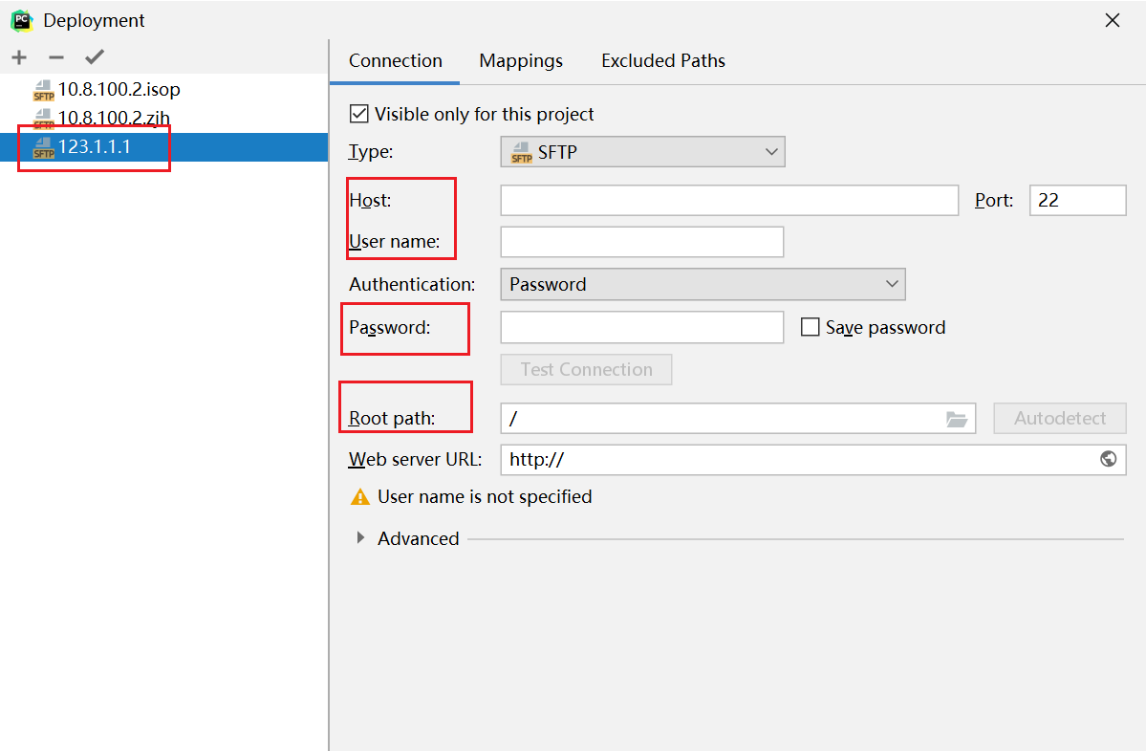Click the Autodetect button
Image resolution: width=1147 pixels, height=751 pixels.
1059,418
